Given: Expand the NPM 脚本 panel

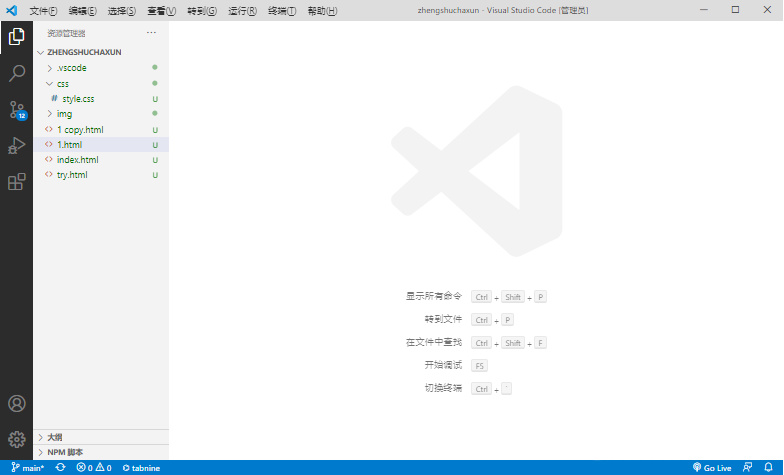Looking at the screenshot, I should 65,452.
